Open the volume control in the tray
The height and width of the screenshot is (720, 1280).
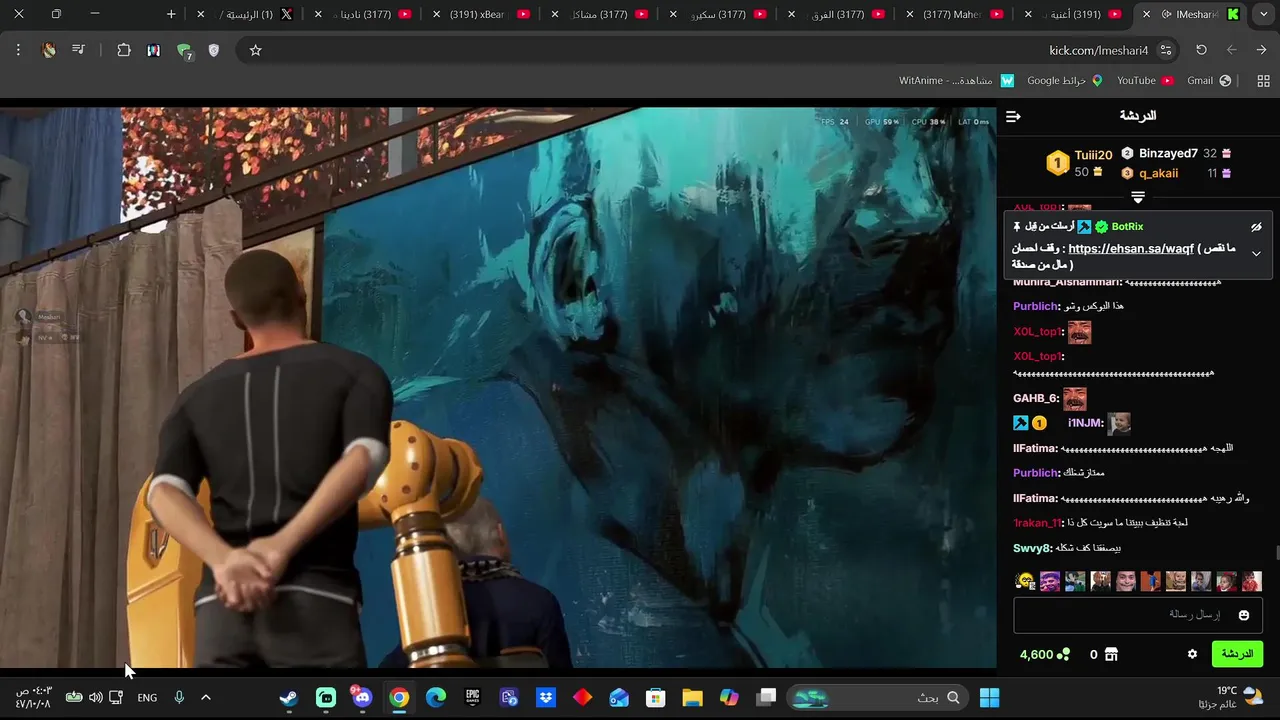(95, 697)
